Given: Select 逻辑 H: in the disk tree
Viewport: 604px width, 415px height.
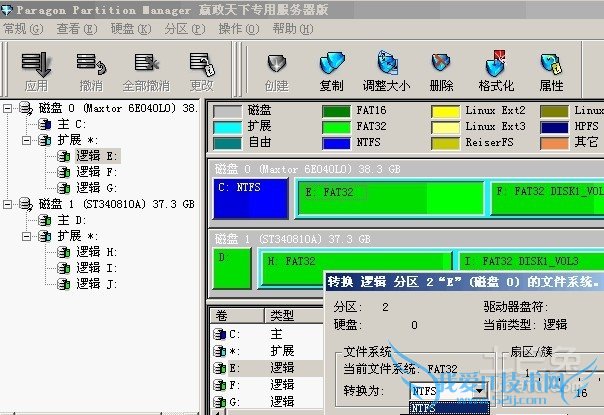Looking at the screenshot, I should pos(96,252).
